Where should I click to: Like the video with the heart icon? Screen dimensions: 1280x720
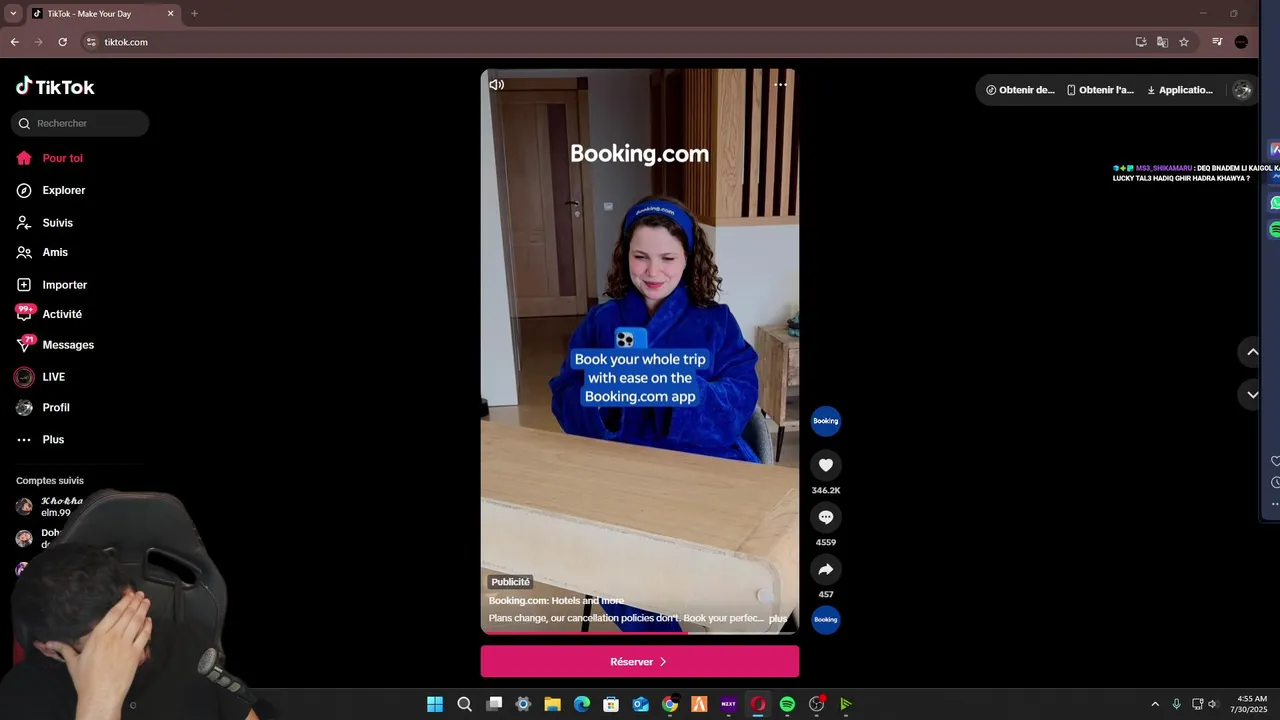pyautogui.click(x=826, y=465)
